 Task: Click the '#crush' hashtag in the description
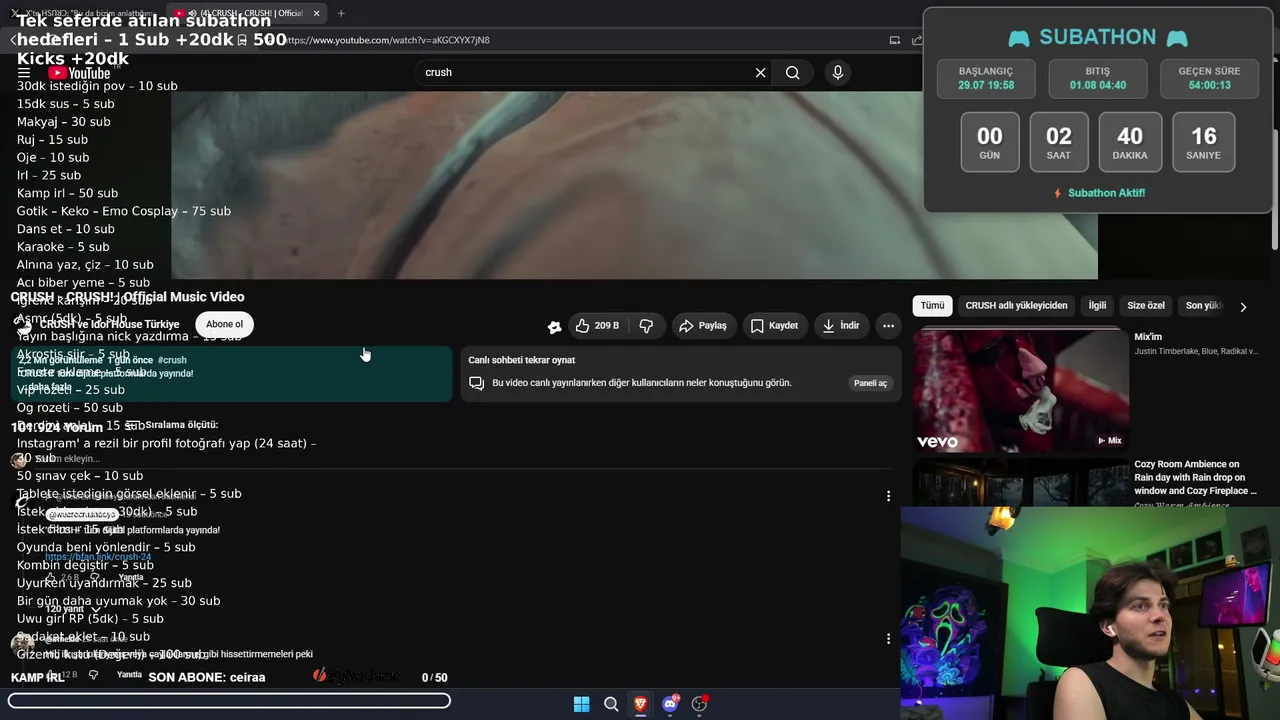point(172,360)
